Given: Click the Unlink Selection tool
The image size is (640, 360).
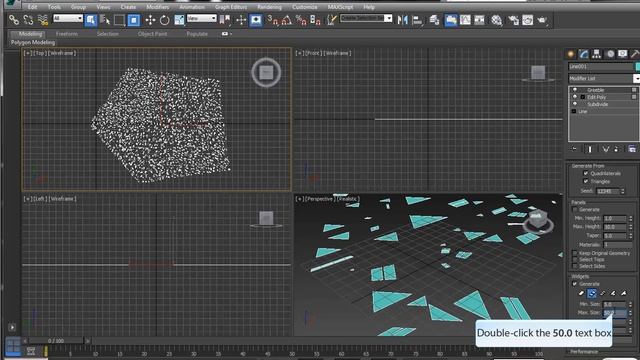Looking at the screenshot, I should point(28,20).
